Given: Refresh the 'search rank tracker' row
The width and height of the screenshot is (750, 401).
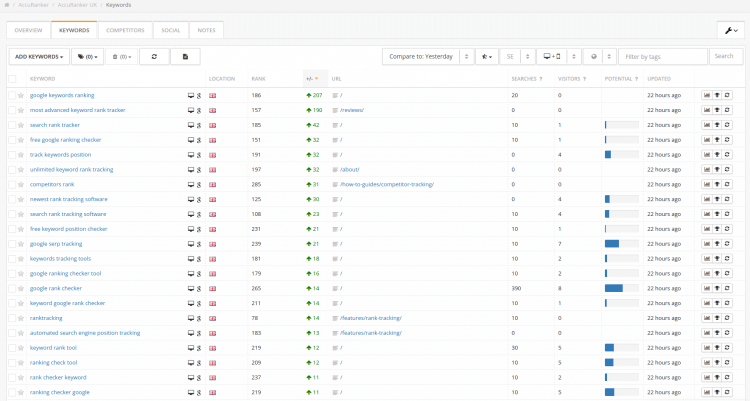Looking at the screenshot, I should tap(727, 125).
